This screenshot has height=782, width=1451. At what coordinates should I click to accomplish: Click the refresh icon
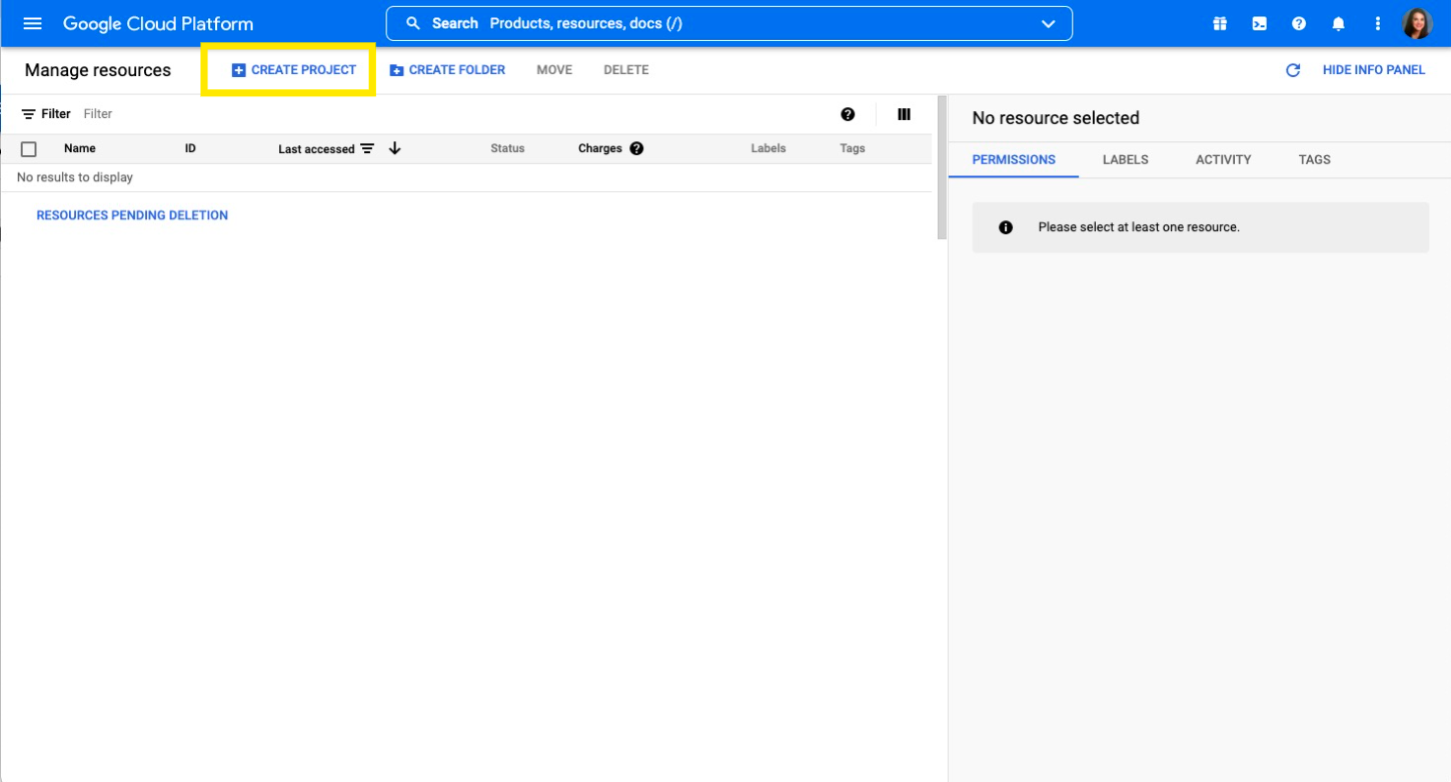[x=1293, y=70]
